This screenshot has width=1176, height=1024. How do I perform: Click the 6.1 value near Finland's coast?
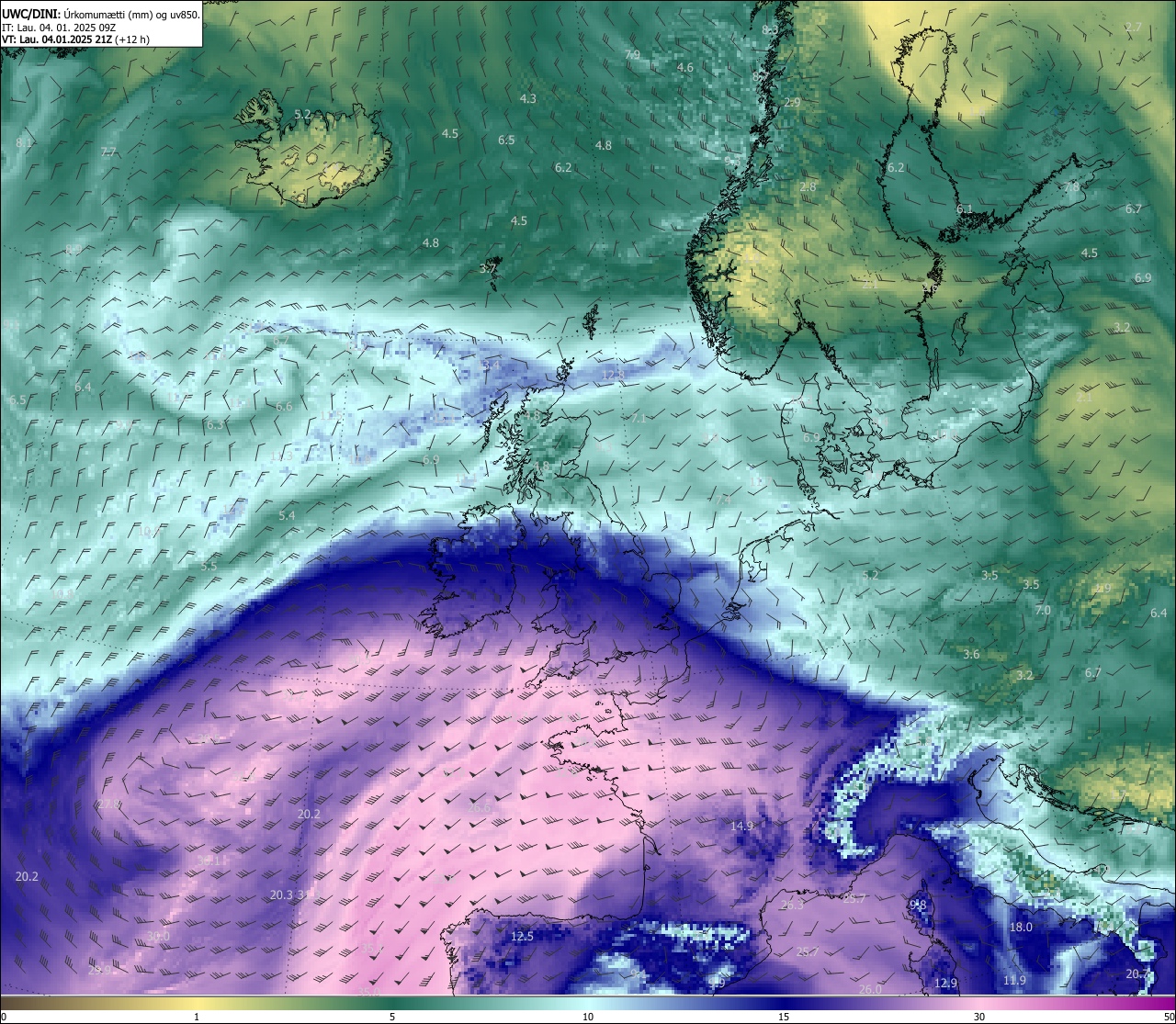[x=964, y=209]
